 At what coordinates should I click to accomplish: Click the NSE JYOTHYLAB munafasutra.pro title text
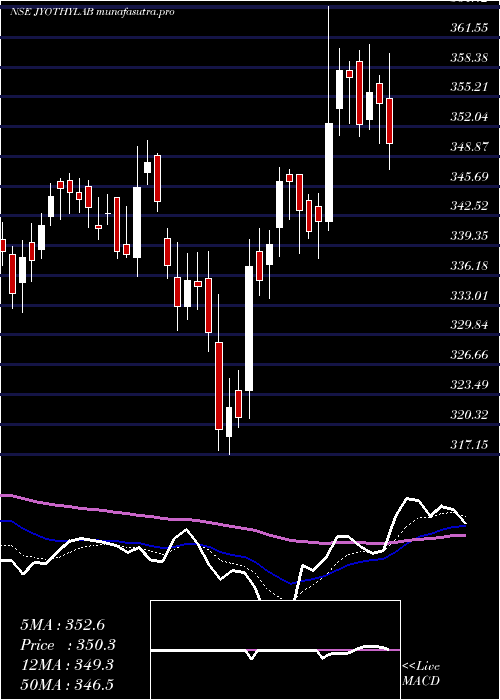tap(92, 12)
